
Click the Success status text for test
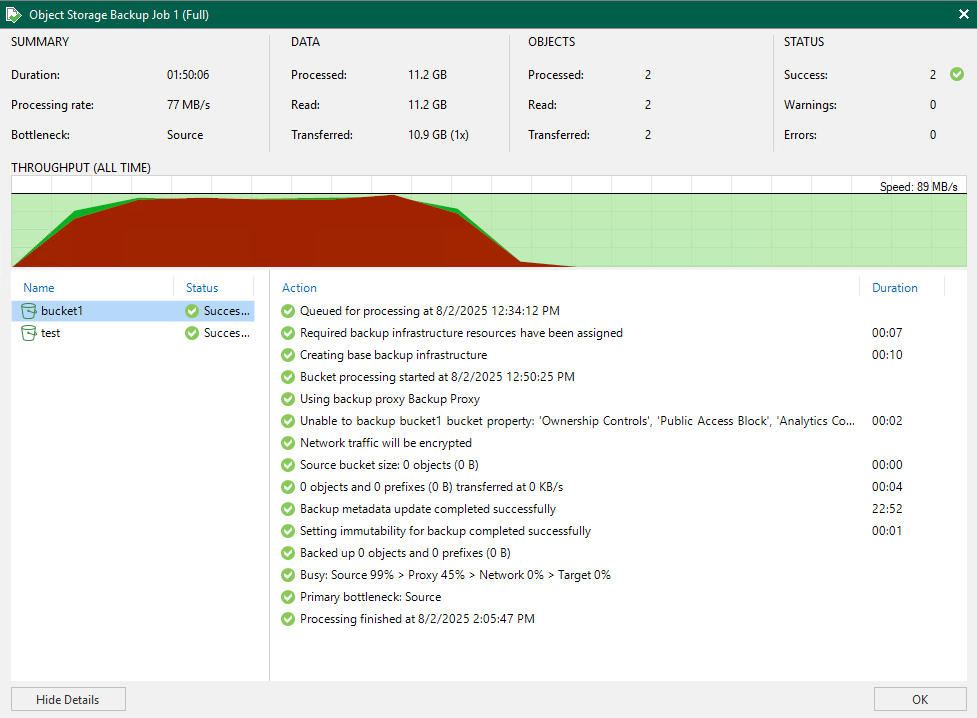(x=227, y=333)
